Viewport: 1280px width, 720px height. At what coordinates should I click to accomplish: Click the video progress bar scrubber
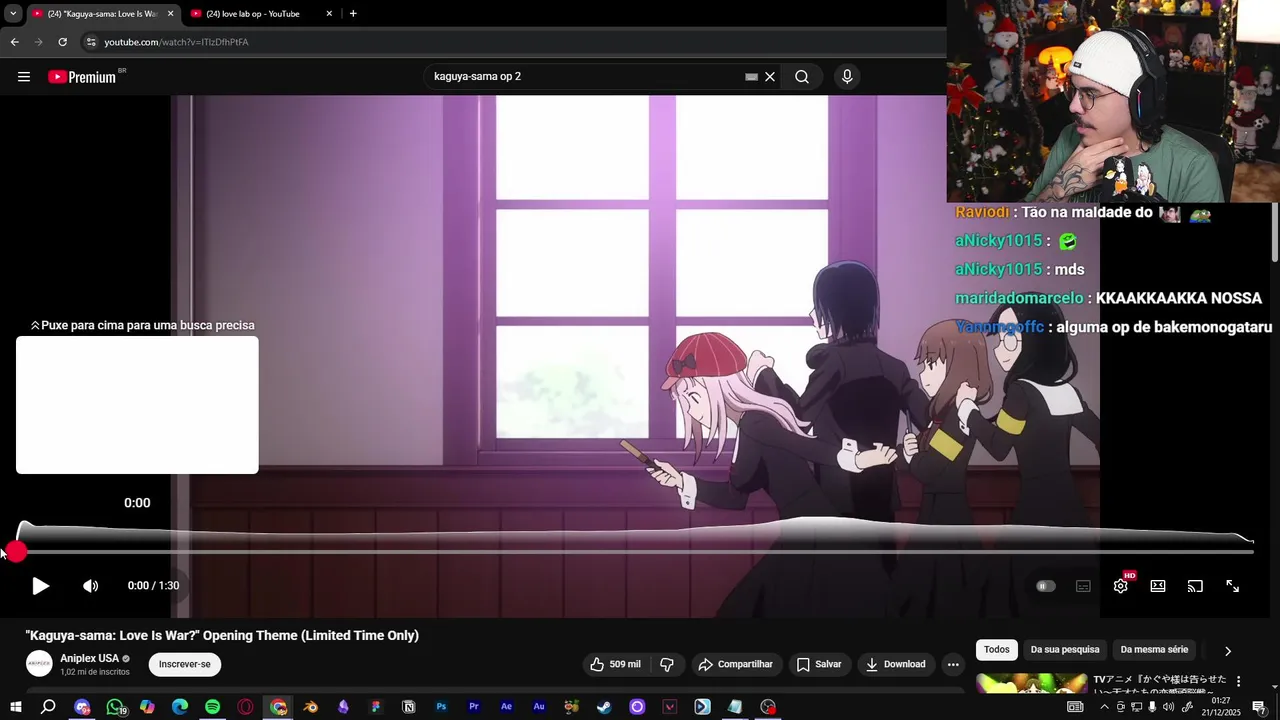click(x=15, y=551)
